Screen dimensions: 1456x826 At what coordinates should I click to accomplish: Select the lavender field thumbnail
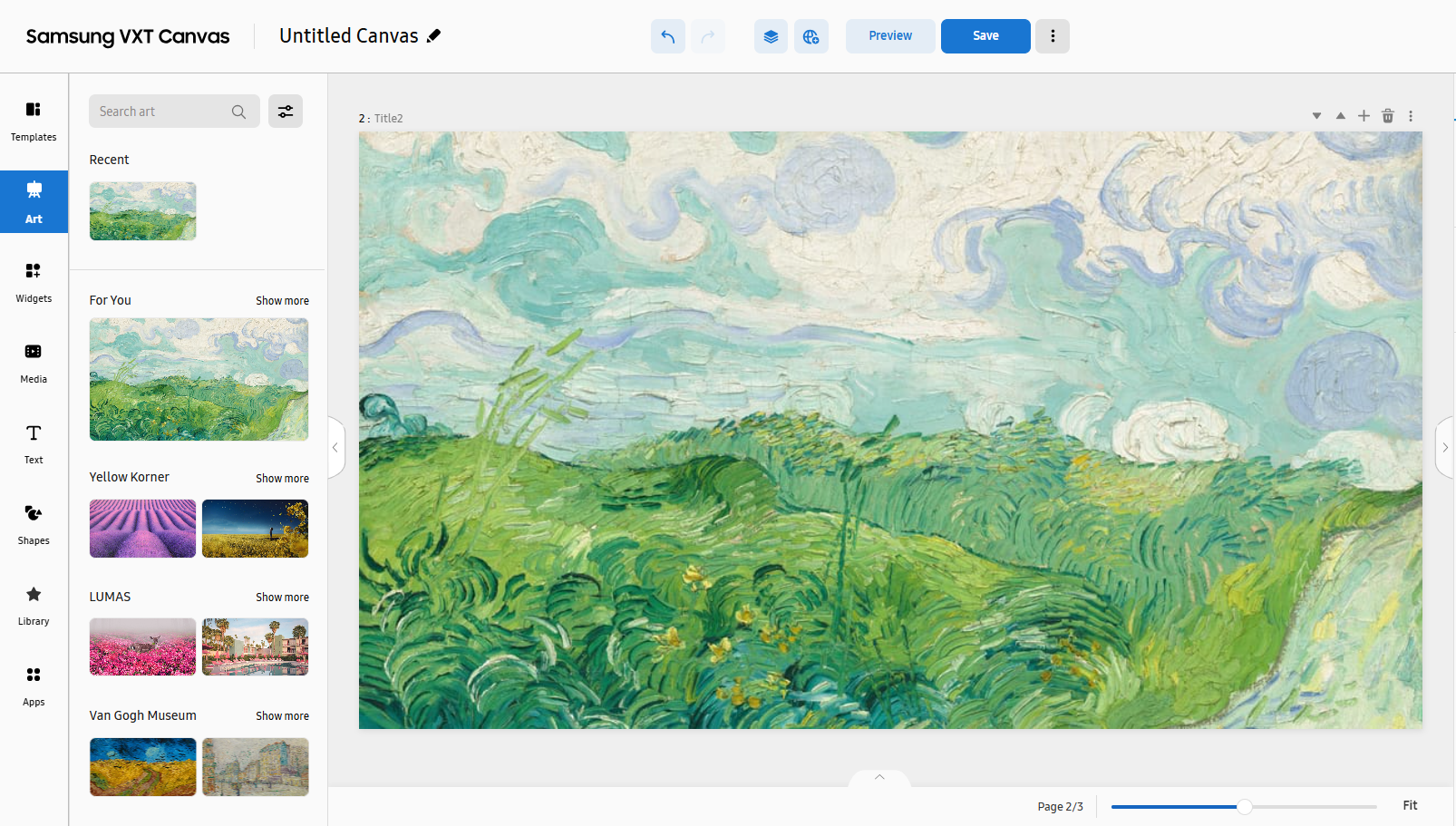coord(142,529)
